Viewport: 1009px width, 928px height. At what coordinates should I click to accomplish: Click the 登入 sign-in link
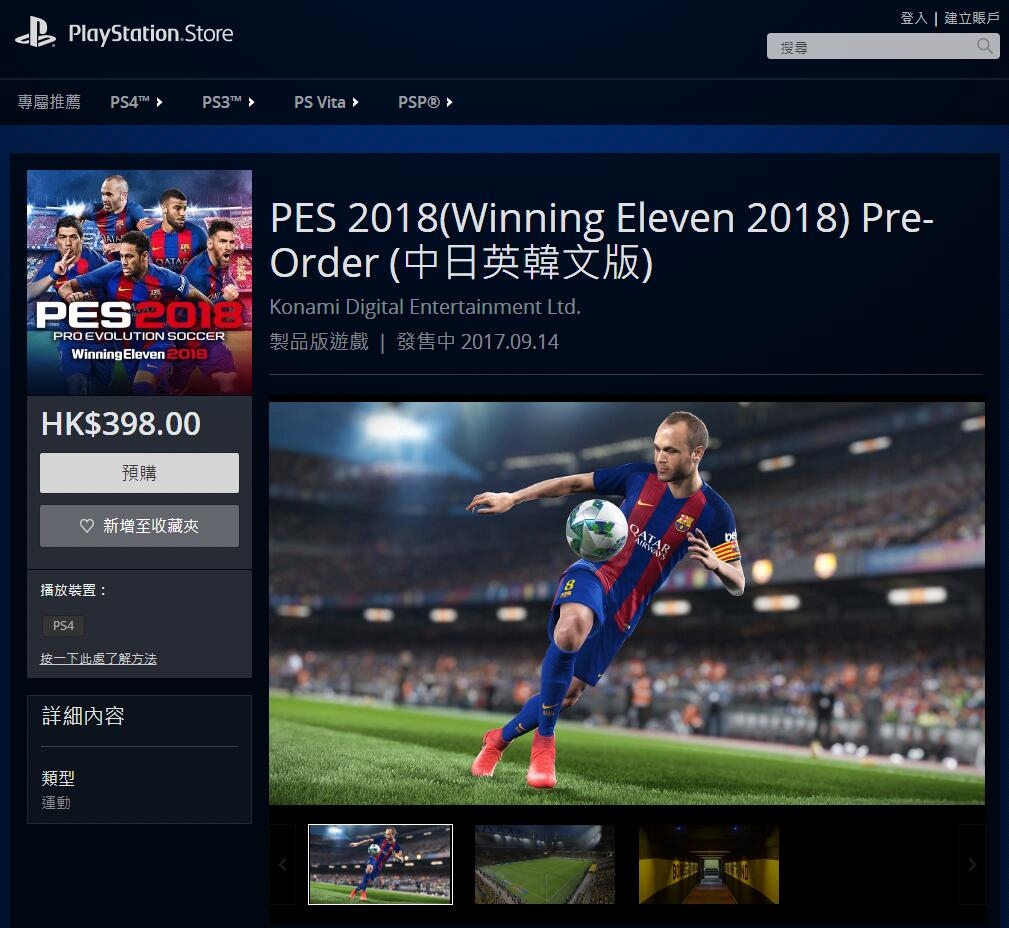(913, 17)
